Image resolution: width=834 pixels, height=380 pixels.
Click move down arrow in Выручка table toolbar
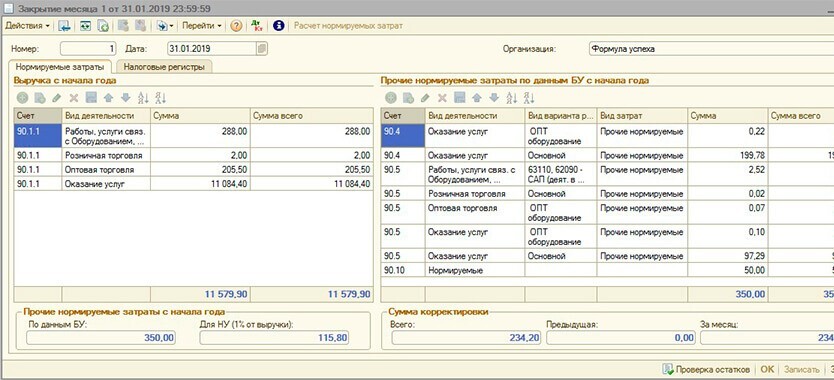pyautogui.click(x=126, y=98)
